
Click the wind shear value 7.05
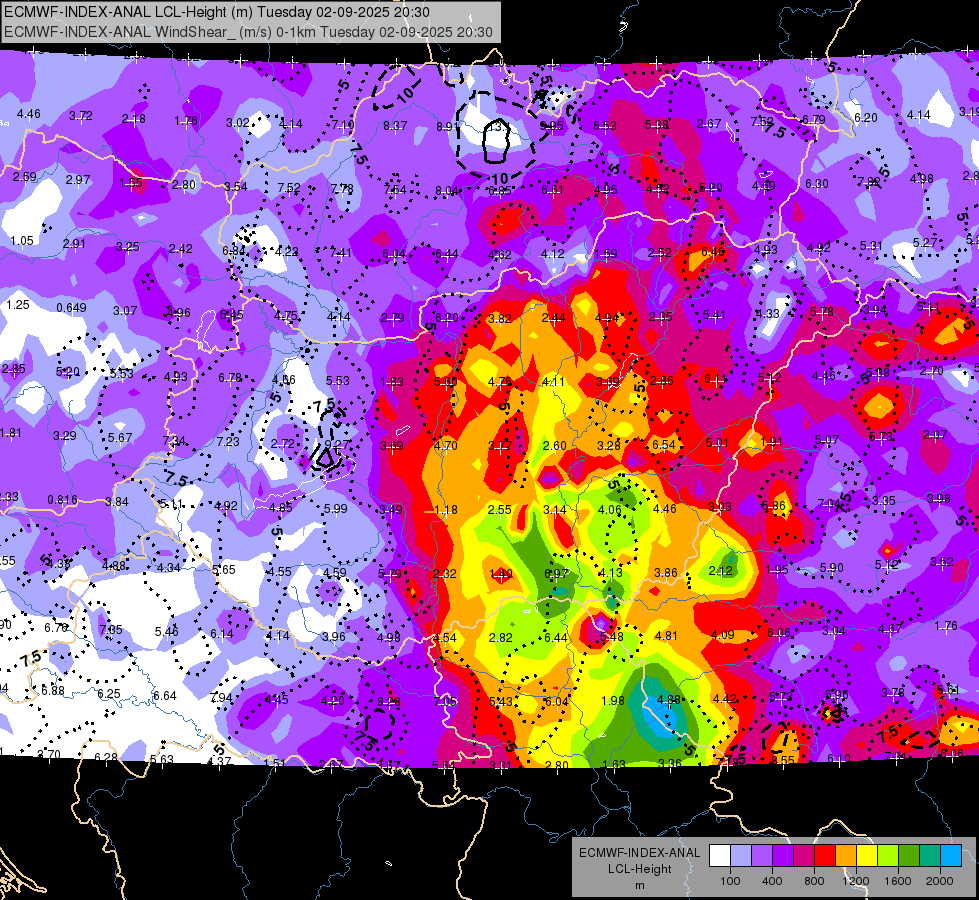point(446,702)
